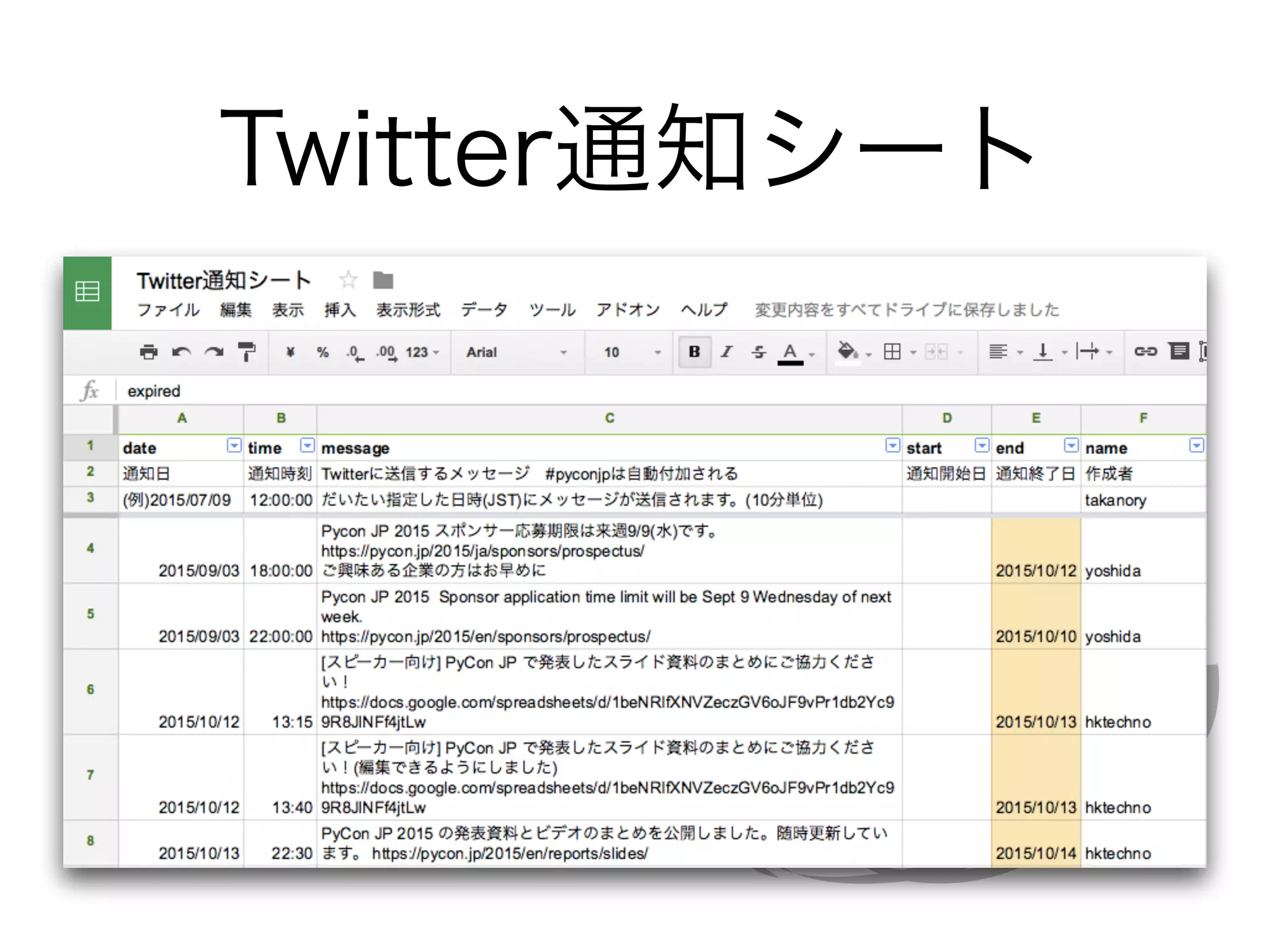
Task: Decrease decimal places
Action: point(355,353)
